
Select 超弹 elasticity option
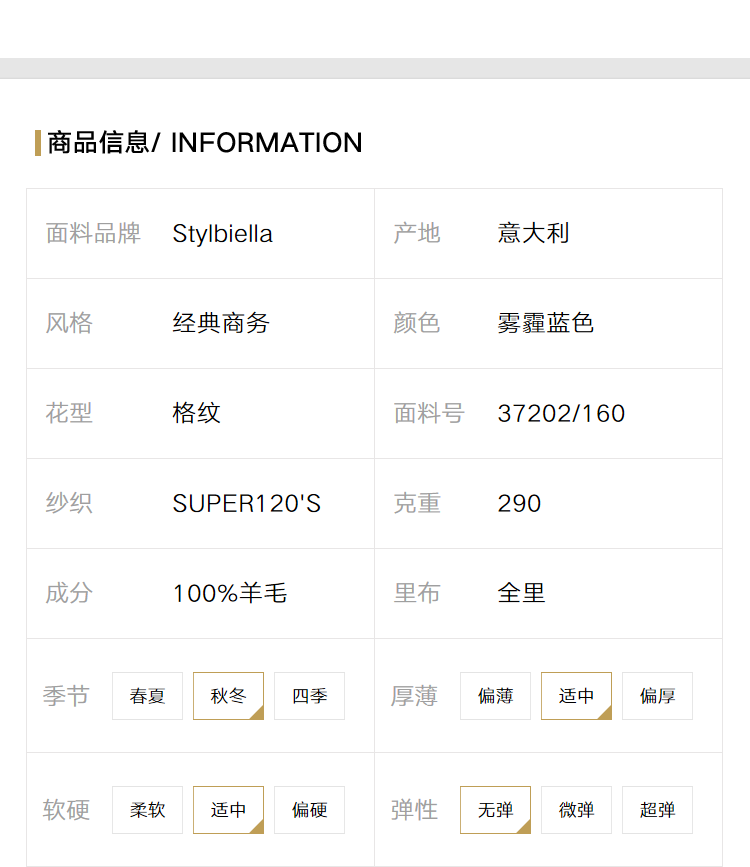[x=657, y=809]
